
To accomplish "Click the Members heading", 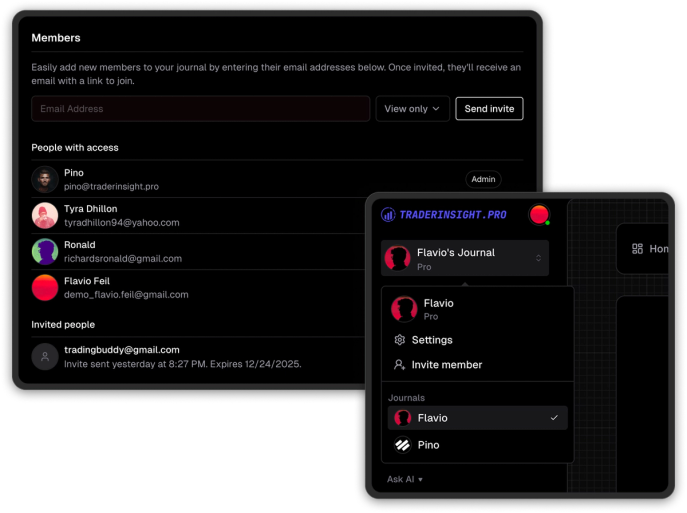I will (x=56, y=38).
